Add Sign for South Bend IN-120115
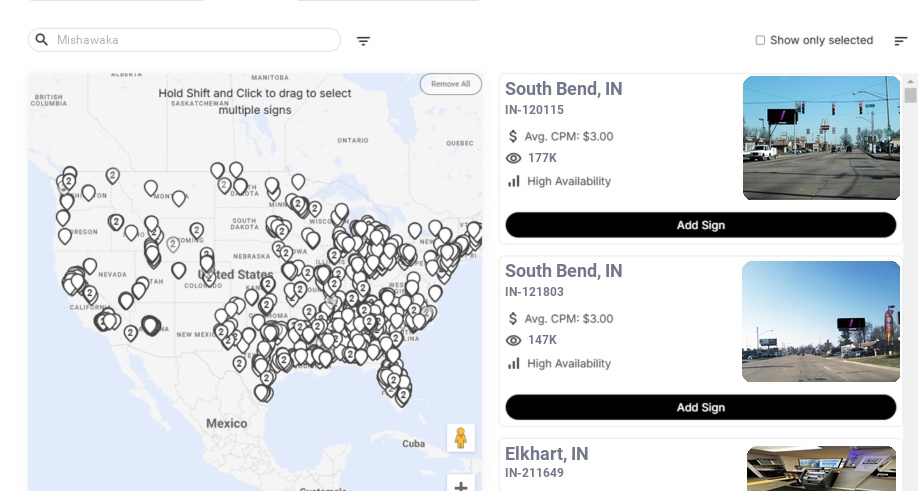 click(x=700, y=225)
